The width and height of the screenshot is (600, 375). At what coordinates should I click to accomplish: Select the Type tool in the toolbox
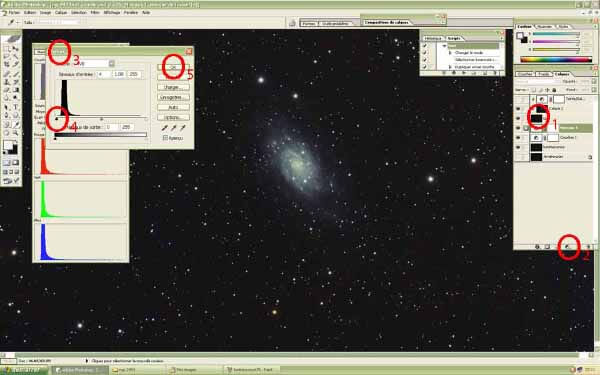tap(16, 107)
